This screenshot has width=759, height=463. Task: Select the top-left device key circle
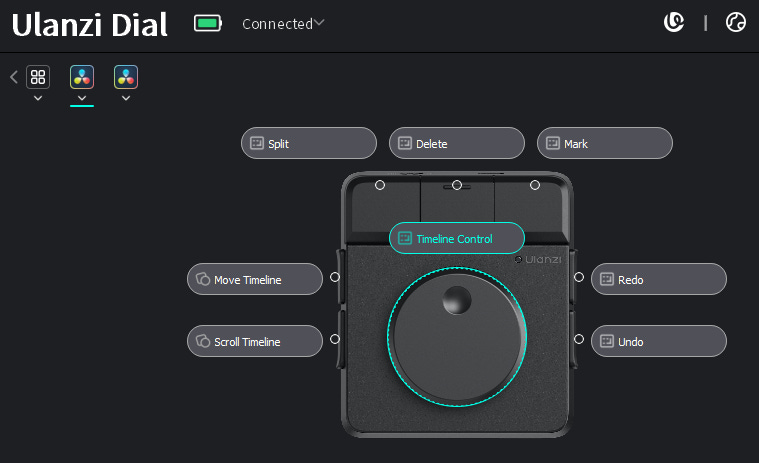(380, 185)
